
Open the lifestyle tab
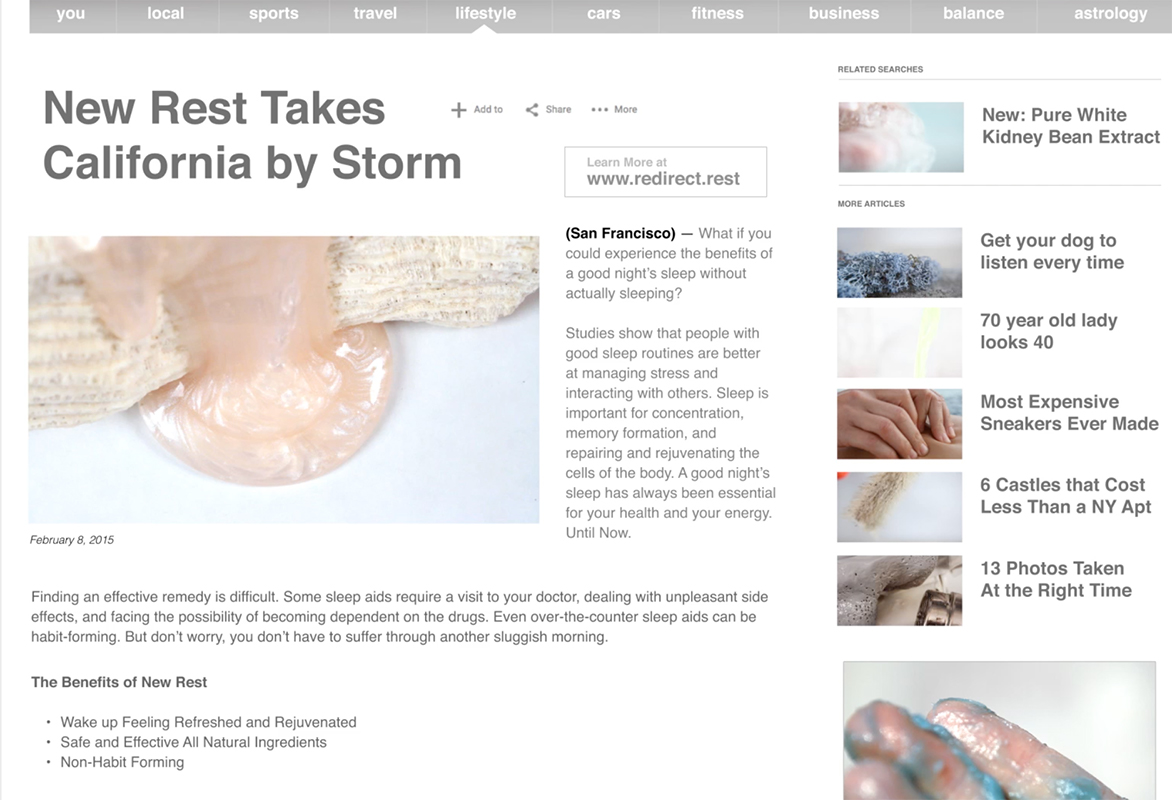click(486, 13)
